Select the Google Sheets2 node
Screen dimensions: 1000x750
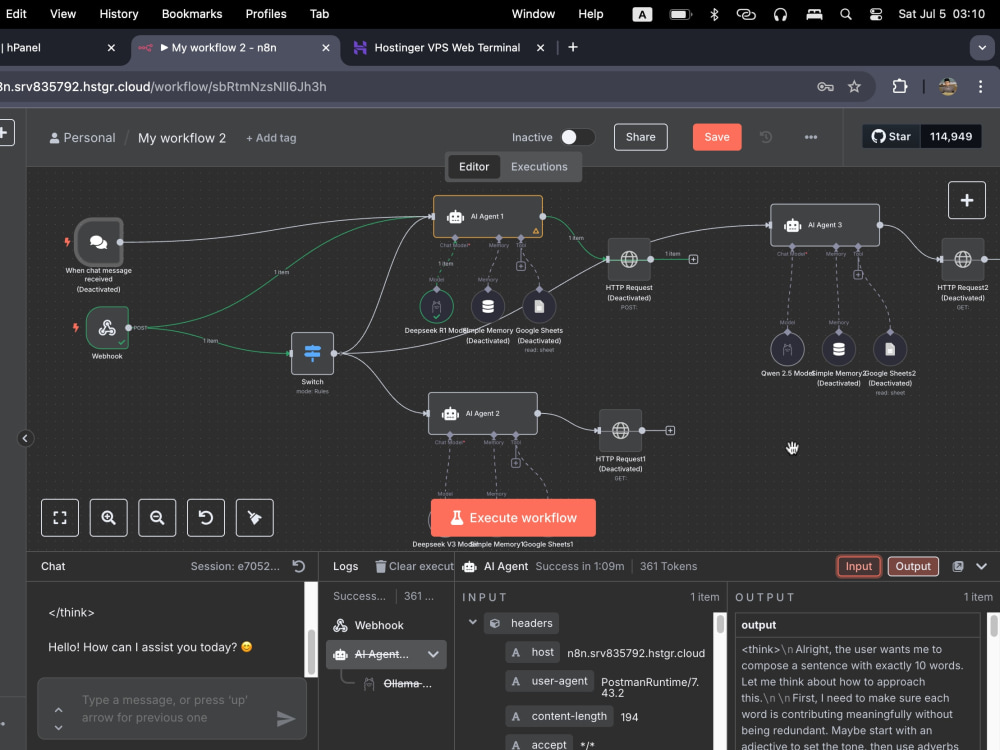890,349
